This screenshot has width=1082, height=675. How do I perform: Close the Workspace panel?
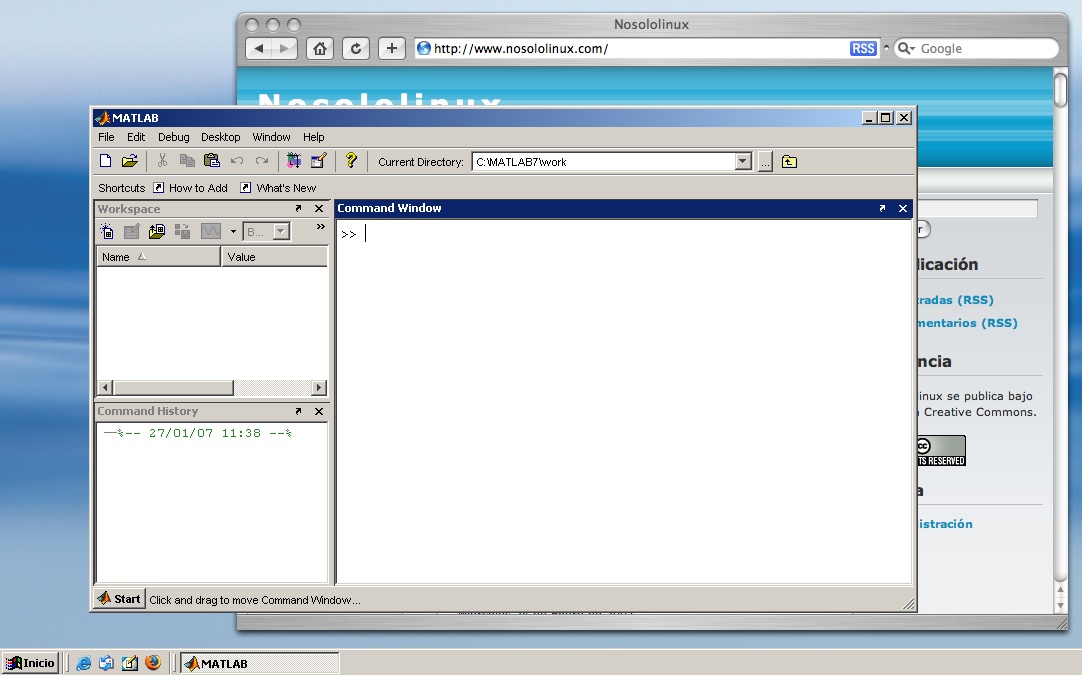319,208
